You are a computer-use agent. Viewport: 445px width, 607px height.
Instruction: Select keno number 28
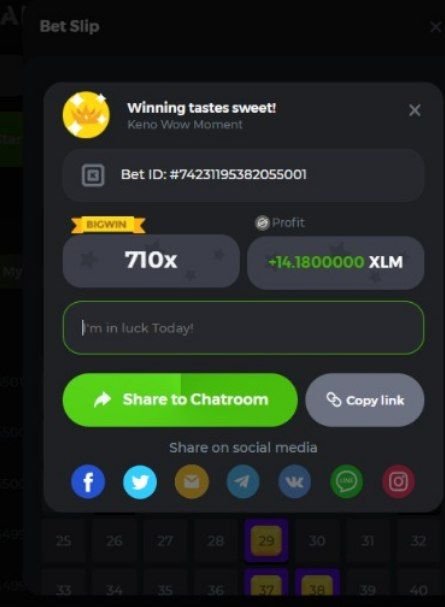pyautogui.click(x=216, y=540)
